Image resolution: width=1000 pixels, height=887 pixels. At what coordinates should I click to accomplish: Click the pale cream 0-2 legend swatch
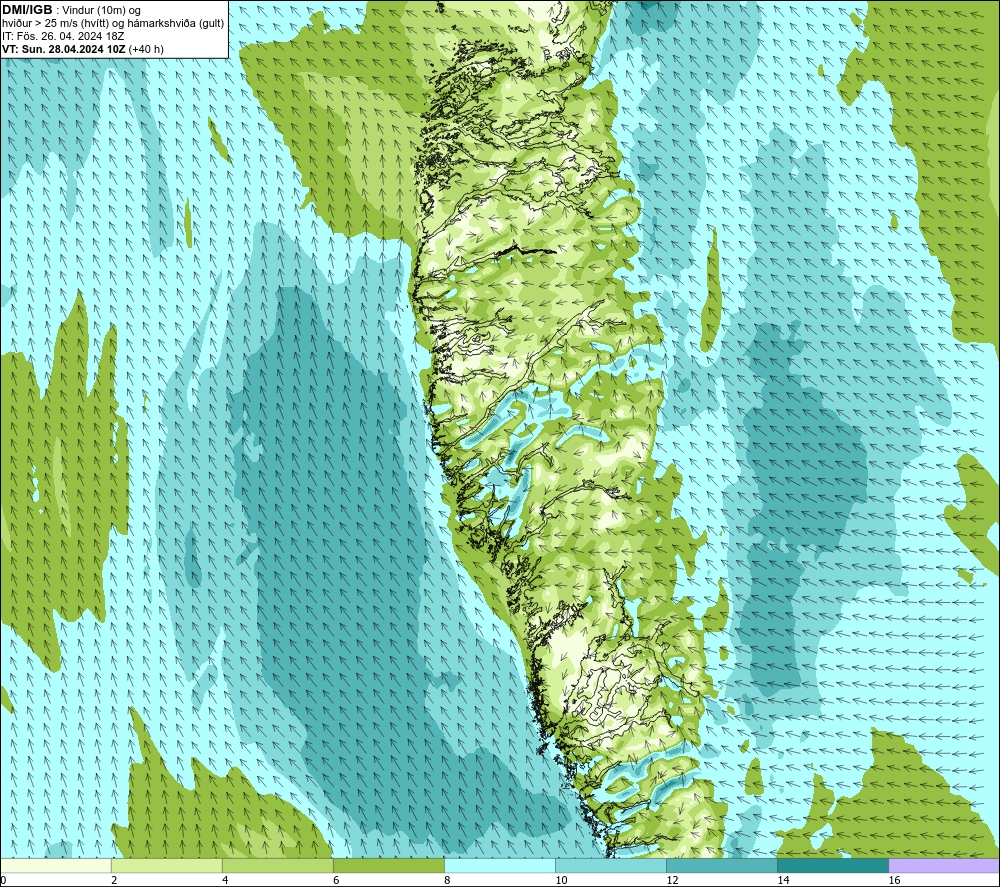56,866
